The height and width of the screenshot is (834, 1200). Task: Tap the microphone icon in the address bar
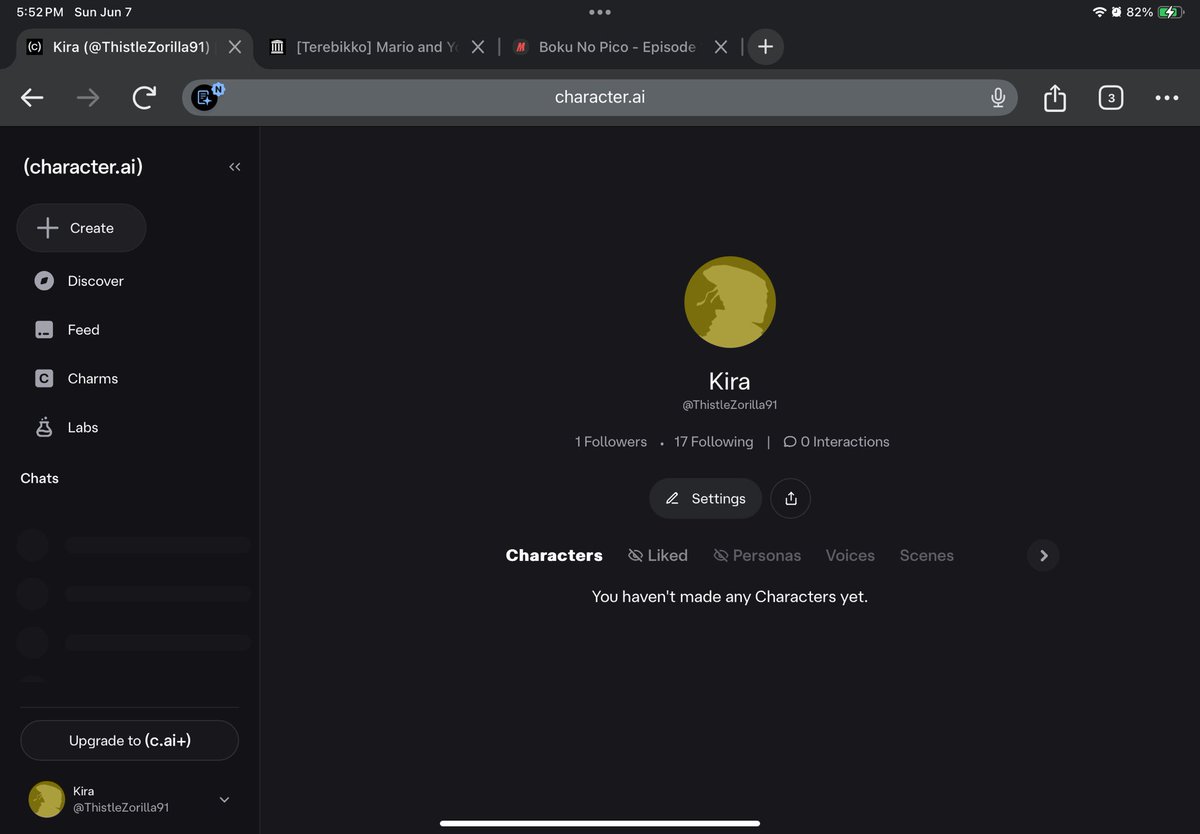[x=997, y=97]
